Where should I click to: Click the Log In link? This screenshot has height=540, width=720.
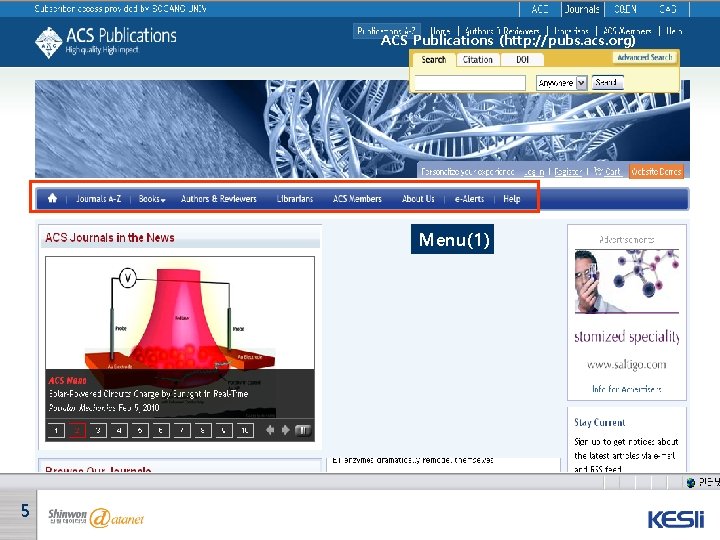pyautogui.click(x=534, y=172)
